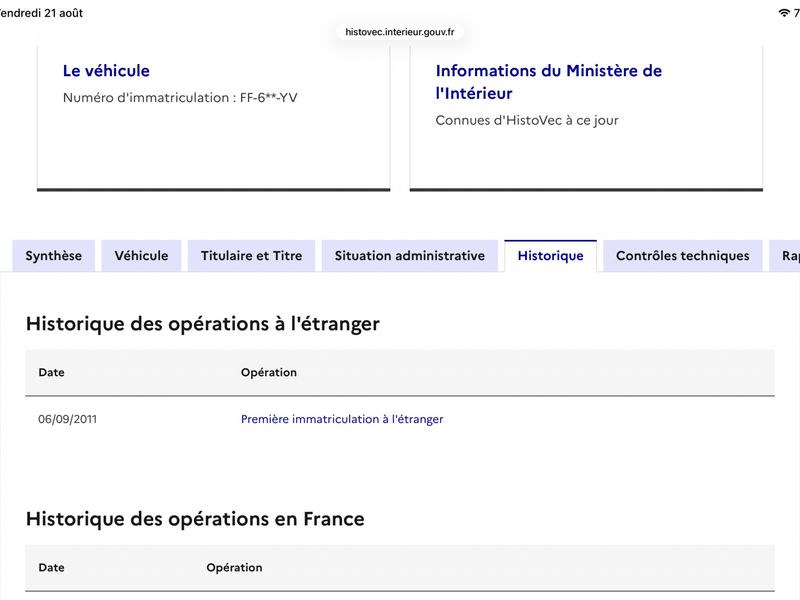Click the vendredi 21 août status date

pyautogui.click(x=41, y=13)
